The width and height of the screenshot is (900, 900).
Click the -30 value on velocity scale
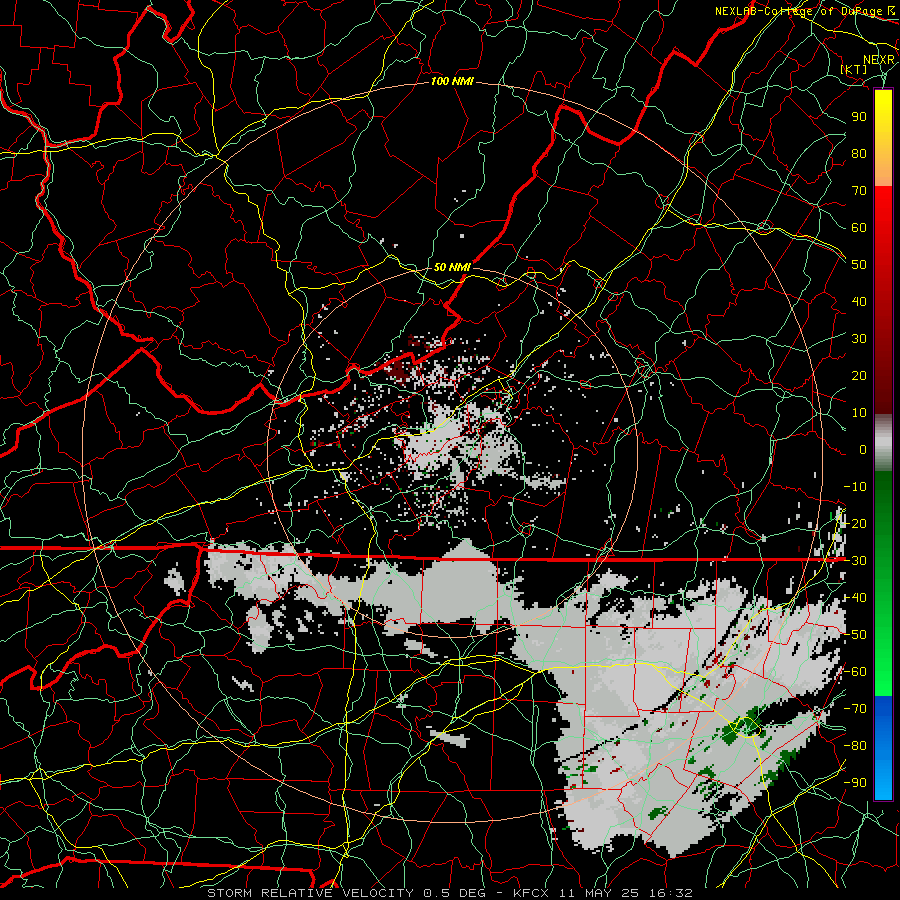point(855,561)
